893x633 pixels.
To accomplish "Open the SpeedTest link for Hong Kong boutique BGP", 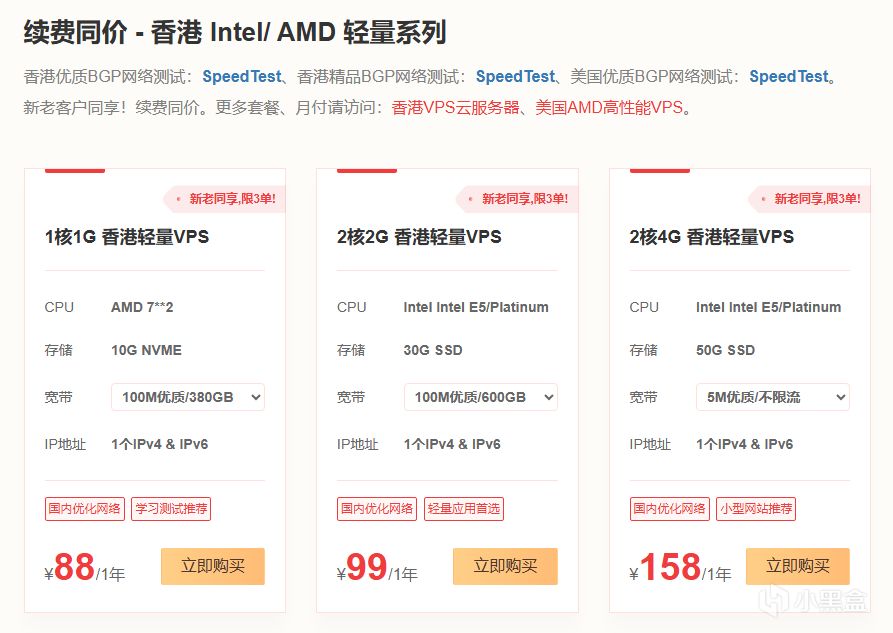I will click(514, 76).
